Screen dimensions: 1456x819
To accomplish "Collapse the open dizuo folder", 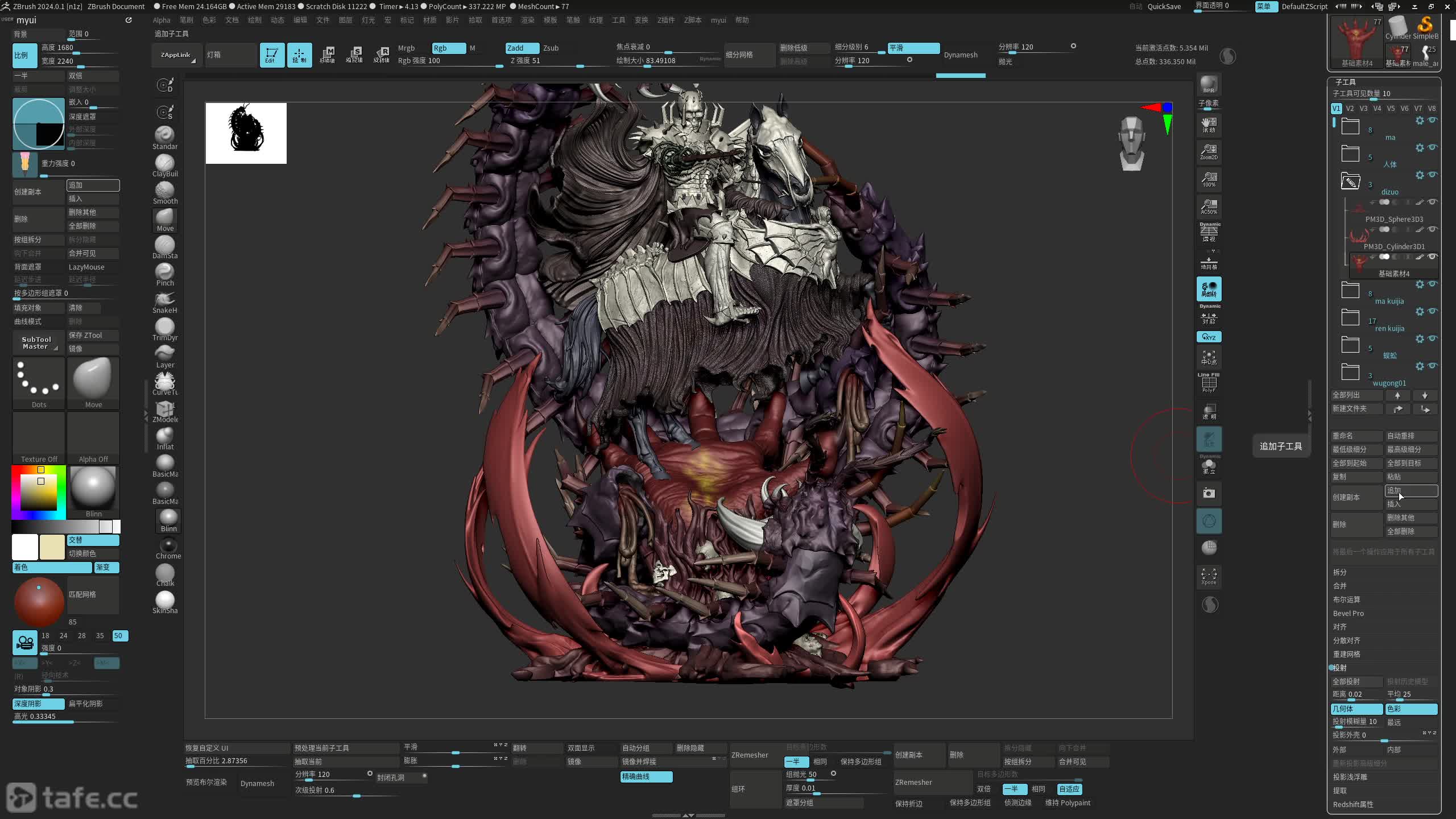I will [x=1350, y=181].
